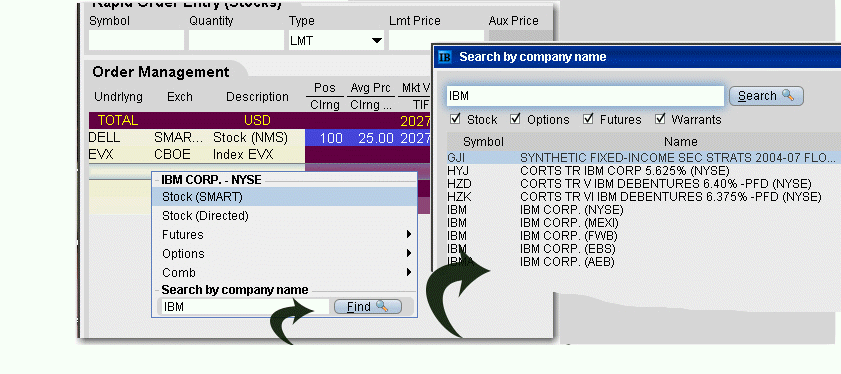The image size is (841, 374).
Task: Click the DELL position value 100
Action: [331, 138]
